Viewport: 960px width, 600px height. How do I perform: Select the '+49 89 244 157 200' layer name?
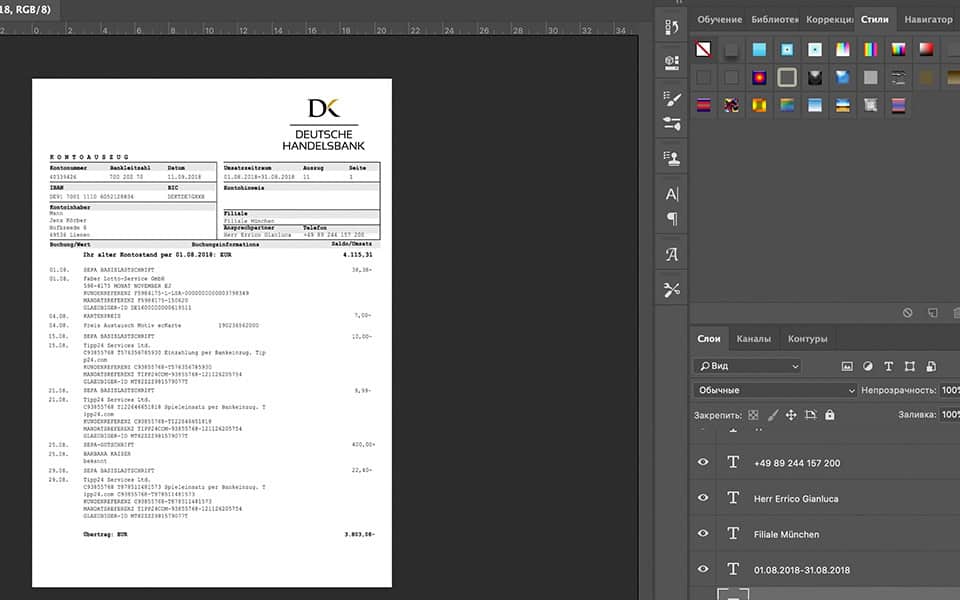[797, 463]
